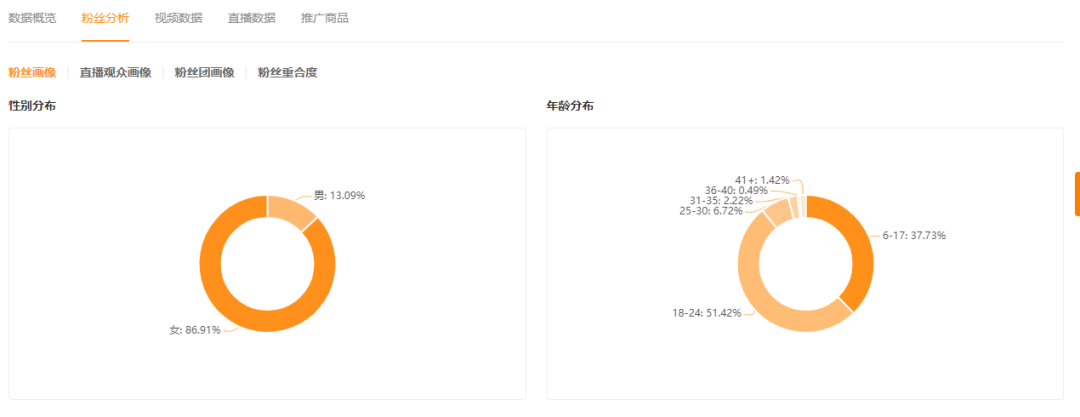Screen dimensions: 1080x417
Task: Click the 18-24: 51.42% age label
Action: (707, 313)
